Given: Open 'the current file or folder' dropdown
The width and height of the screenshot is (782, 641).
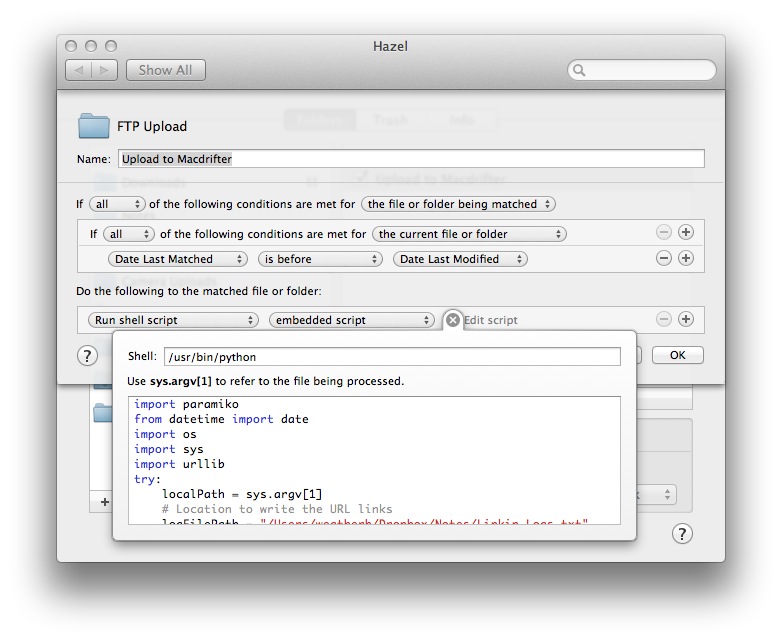Looking at the screenshot, I should click(469, 234).
